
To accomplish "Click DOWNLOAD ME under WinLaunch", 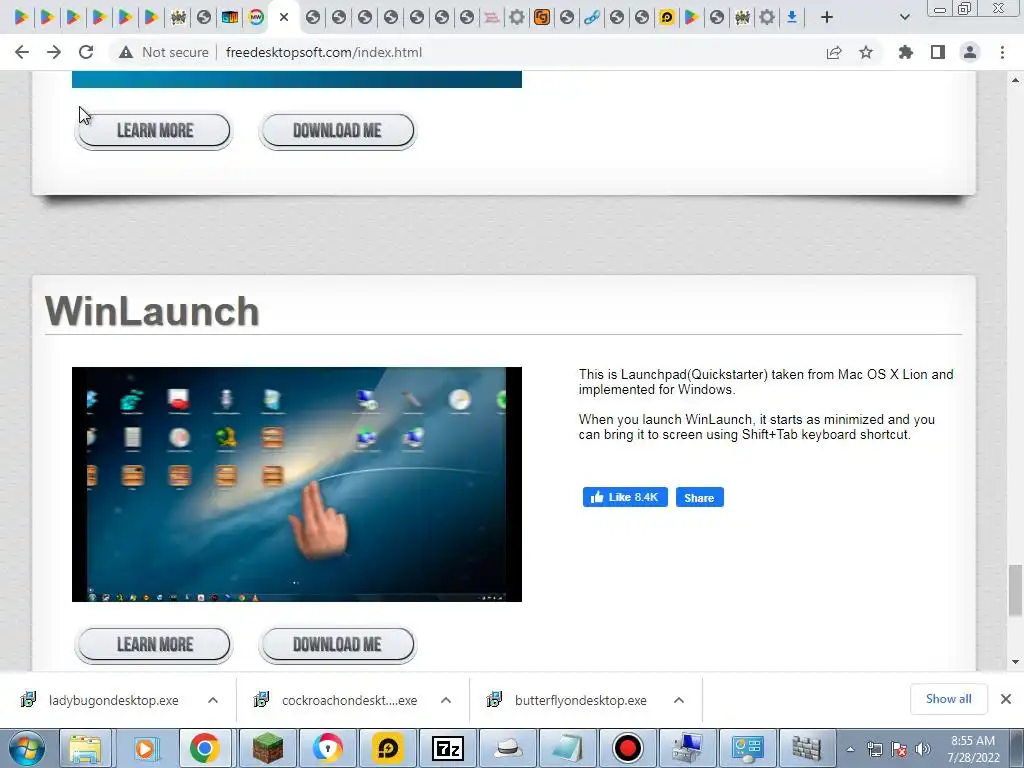I will coord(337,645).
